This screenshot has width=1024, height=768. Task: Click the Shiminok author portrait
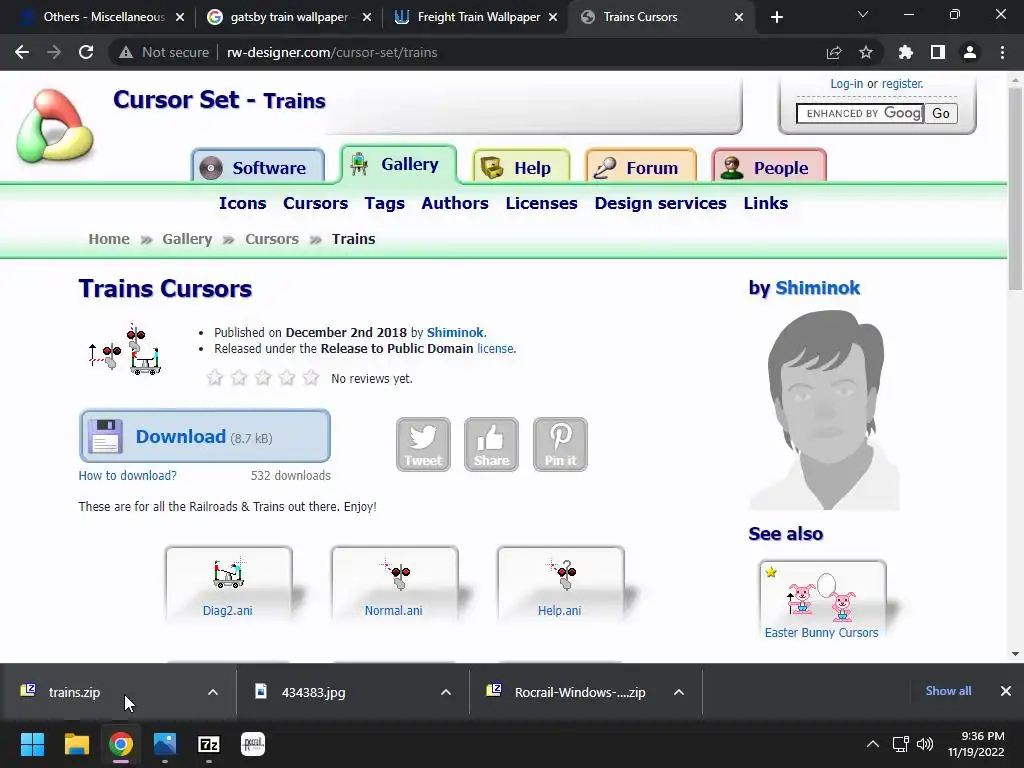click(x=825, y=409)
